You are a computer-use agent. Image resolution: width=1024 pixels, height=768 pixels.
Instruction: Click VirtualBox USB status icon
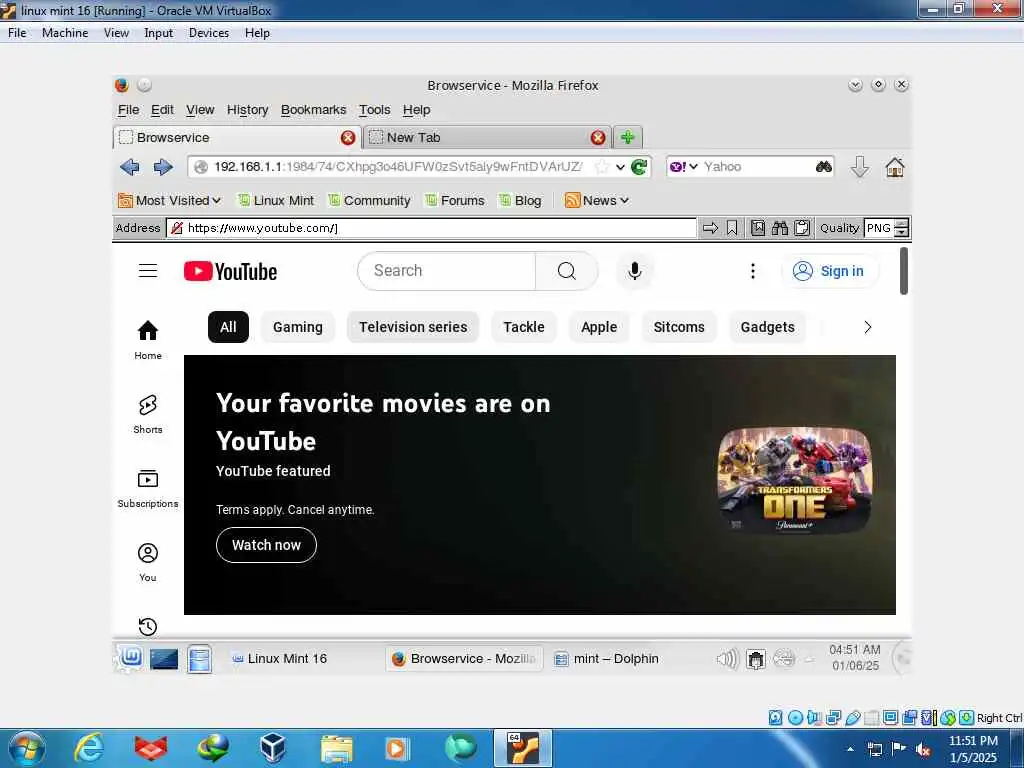coord(853,718)
